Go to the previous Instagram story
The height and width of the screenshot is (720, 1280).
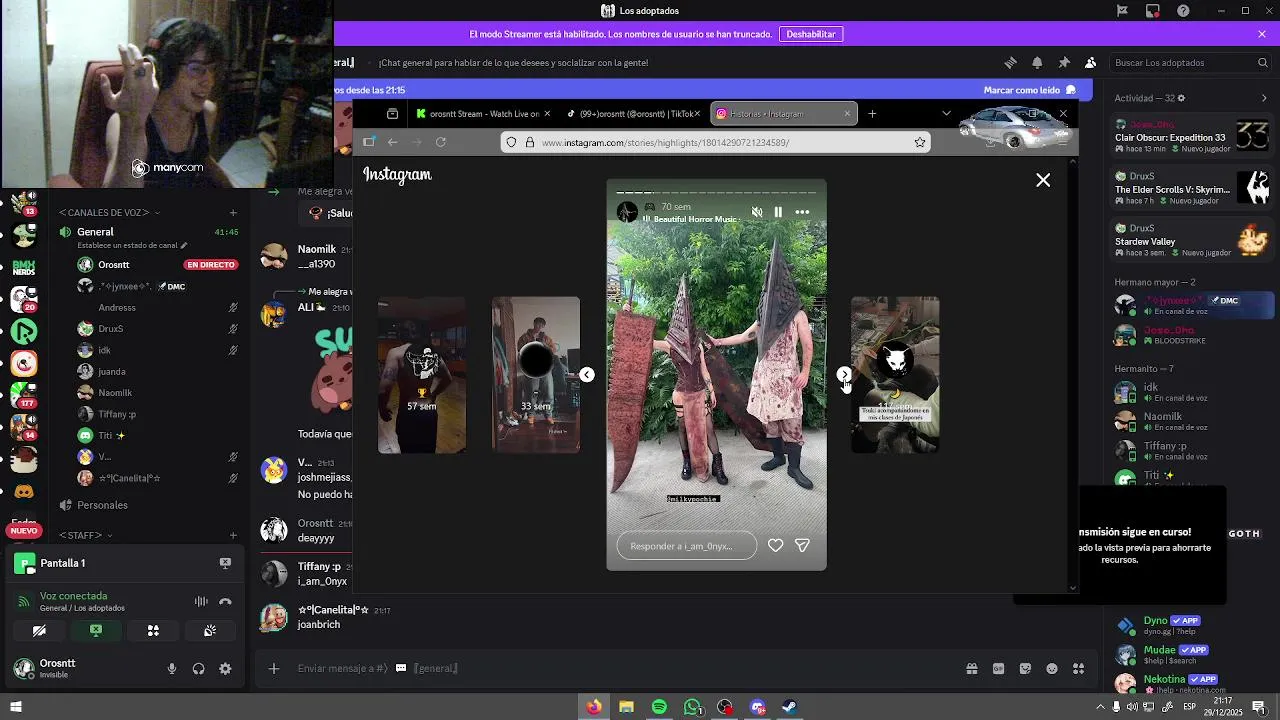click(x=587, y=375)
